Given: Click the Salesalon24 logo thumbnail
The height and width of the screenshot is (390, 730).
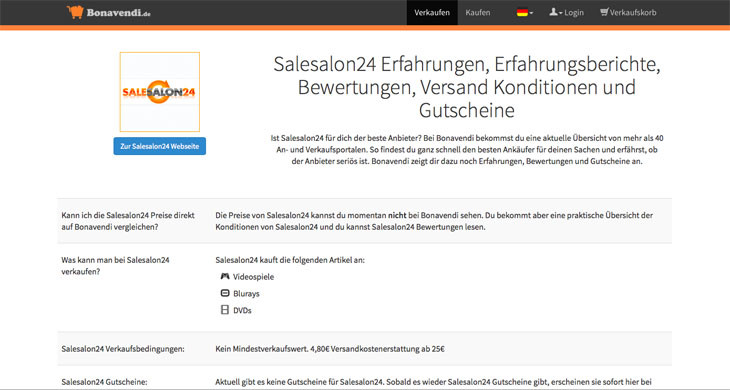Looking at the screenshot, I should (x=160, y=92).
